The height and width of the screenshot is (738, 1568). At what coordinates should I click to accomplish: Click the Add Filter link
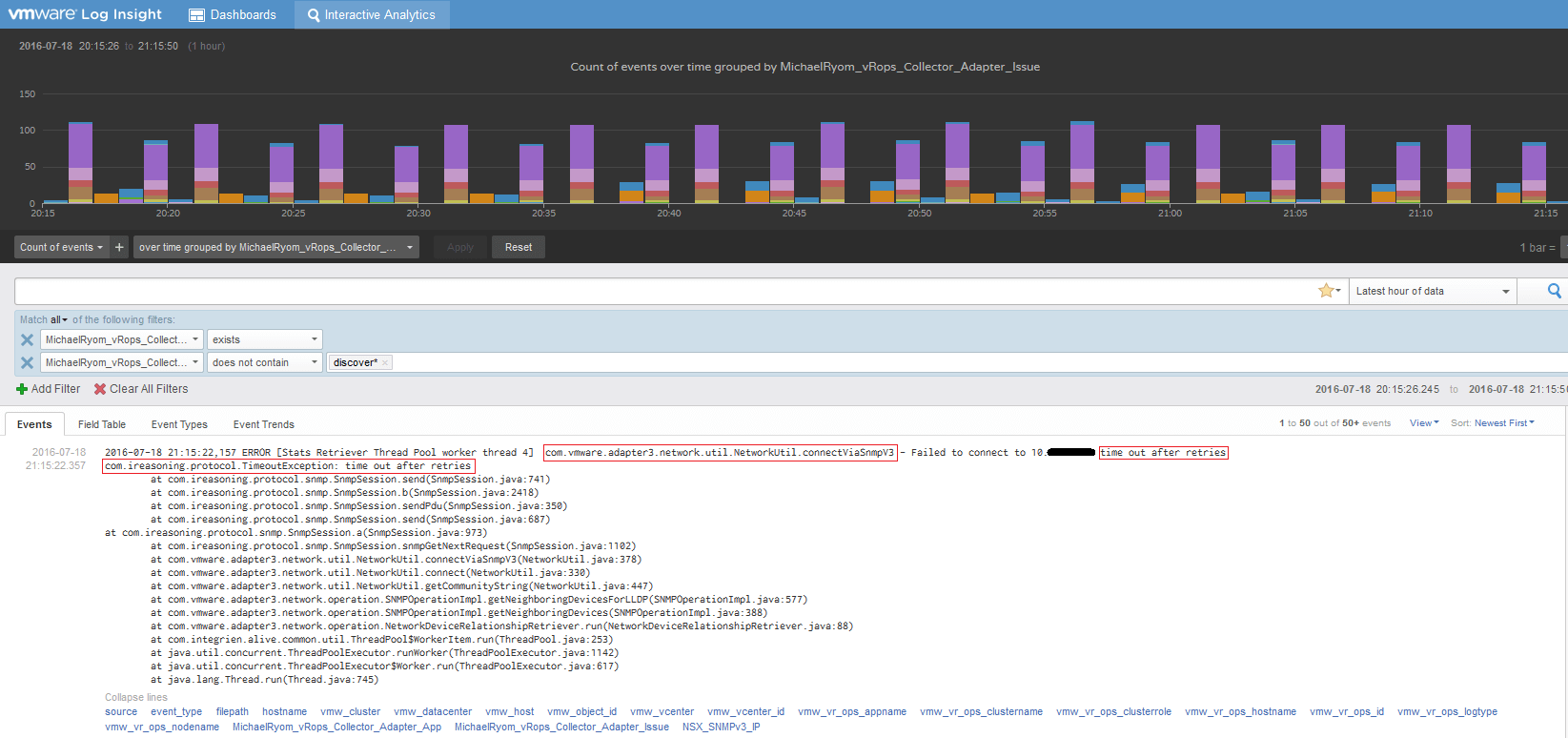(49, 389)
